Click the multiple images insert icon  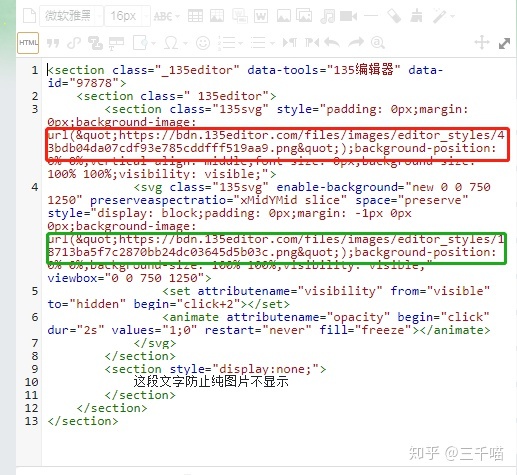pyautogui.click(x=304, y=16)
